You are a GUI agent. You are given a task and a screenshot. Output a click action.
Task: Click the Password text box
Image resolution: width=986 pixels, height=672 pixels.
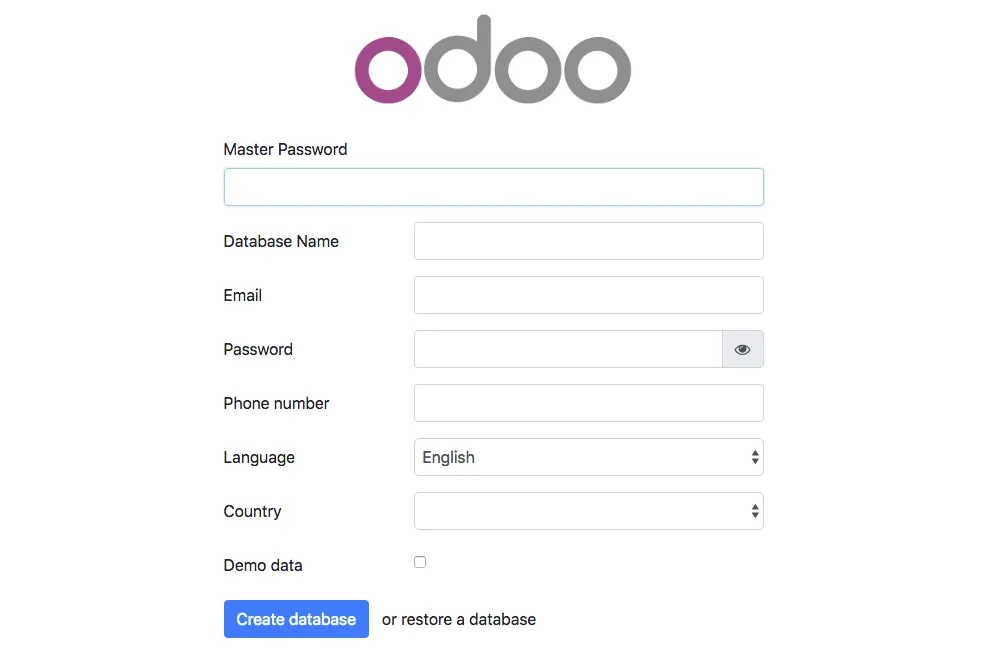568,349
